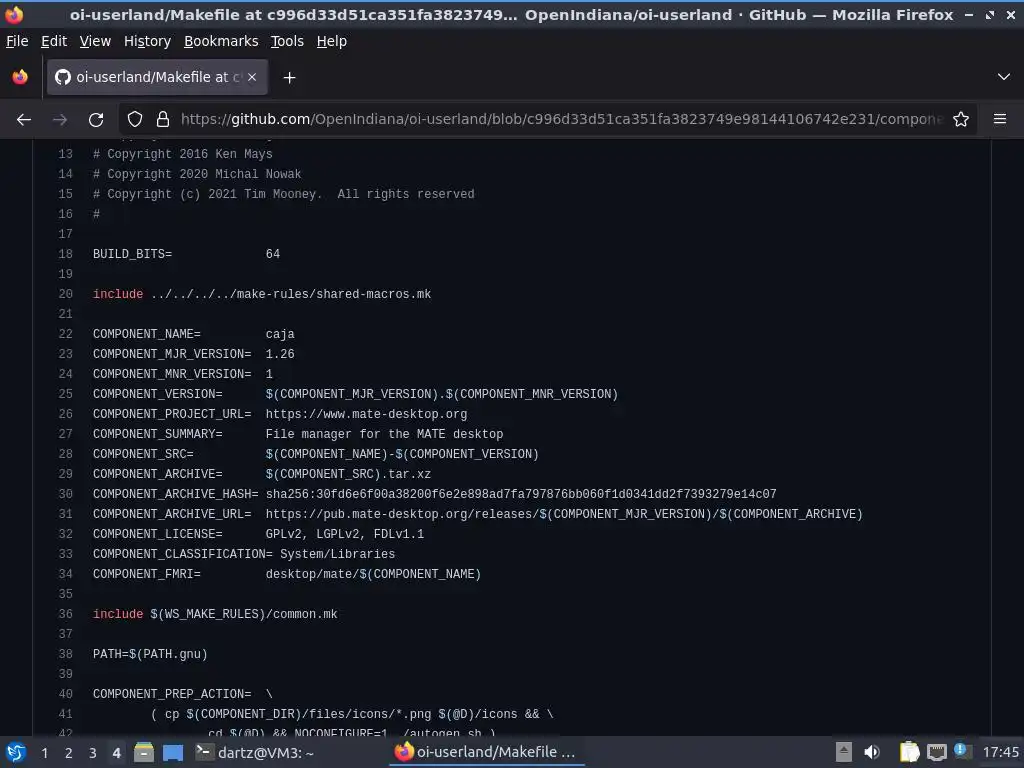Bookmark this page with the star
The image size is (1024, 768).
(961, 120)
